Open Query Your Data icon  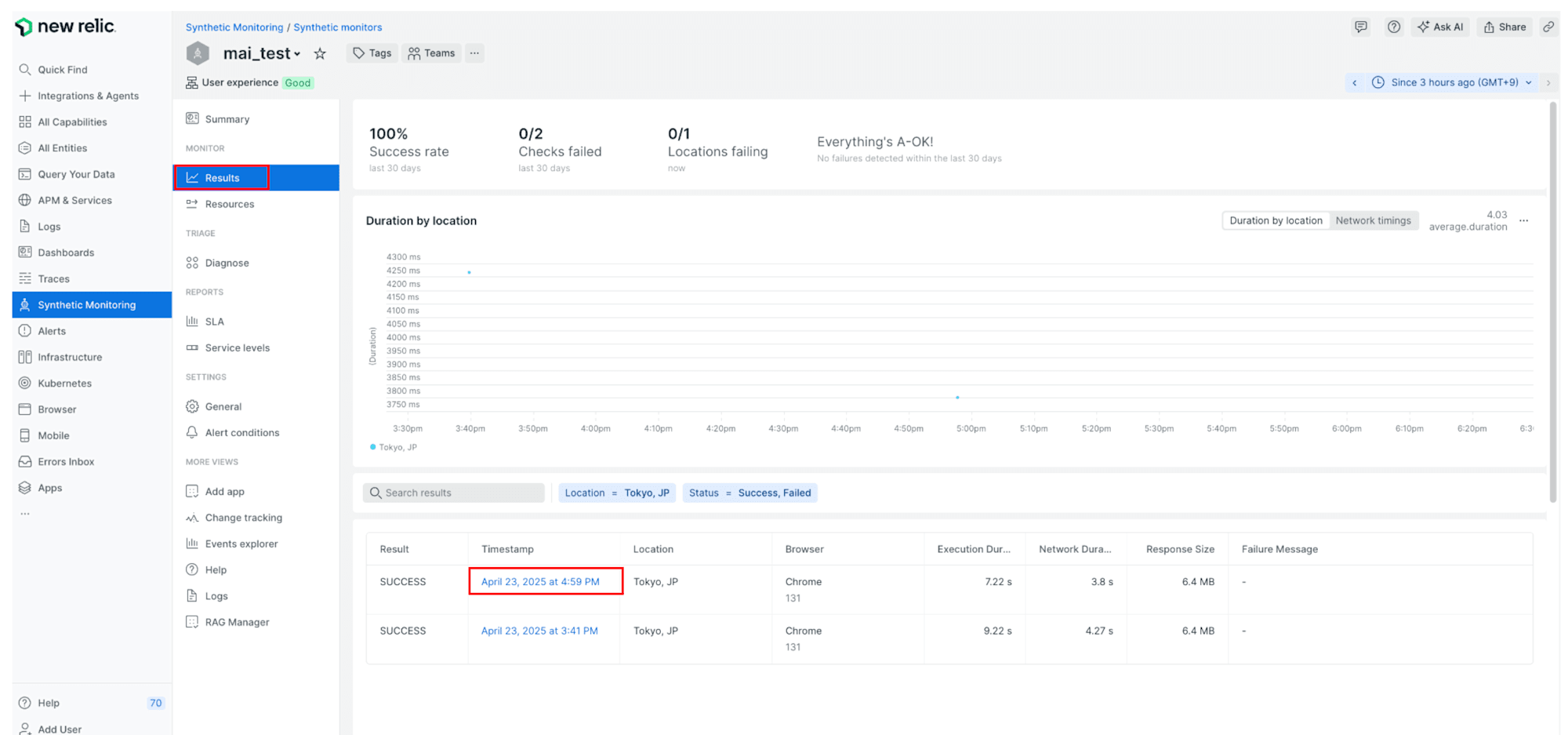(x=25, y=174)
